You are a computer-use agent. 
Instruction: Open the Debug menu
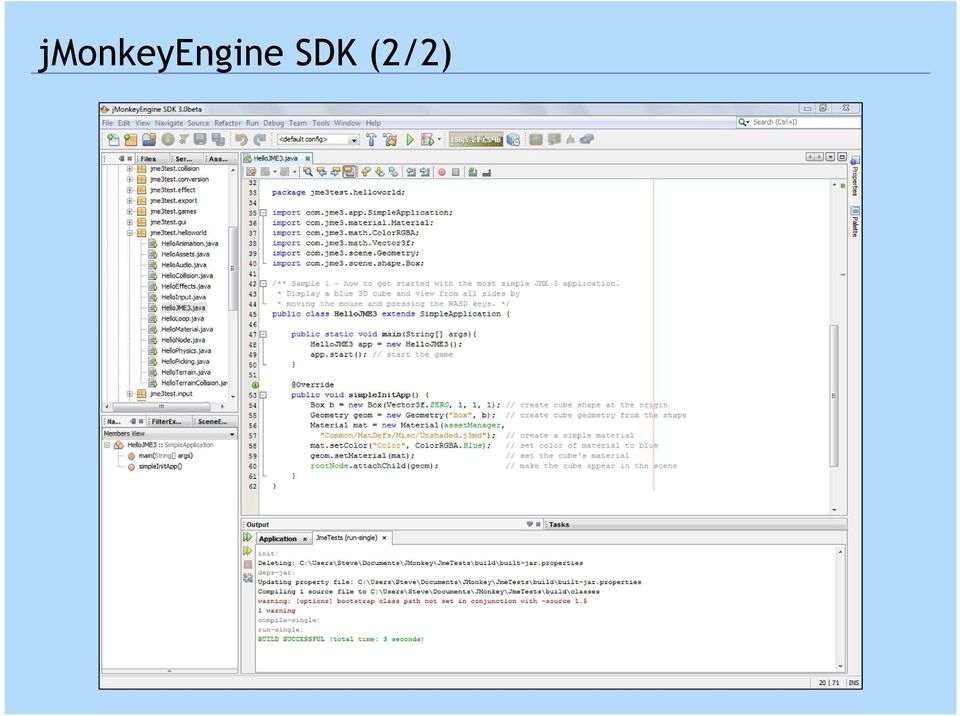274,123
